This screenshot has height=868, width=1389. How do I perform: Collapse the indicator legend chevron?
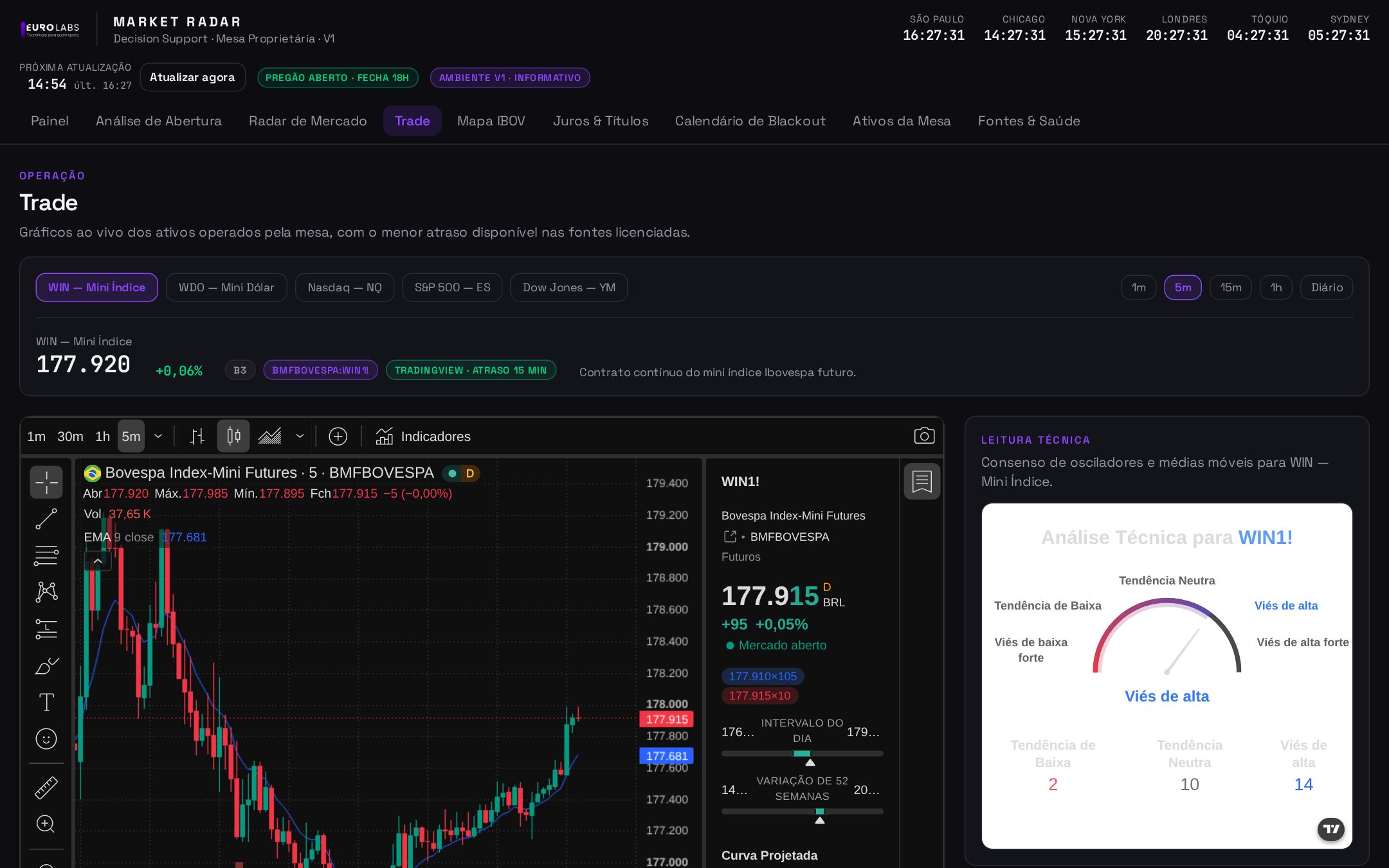[98, 561]
